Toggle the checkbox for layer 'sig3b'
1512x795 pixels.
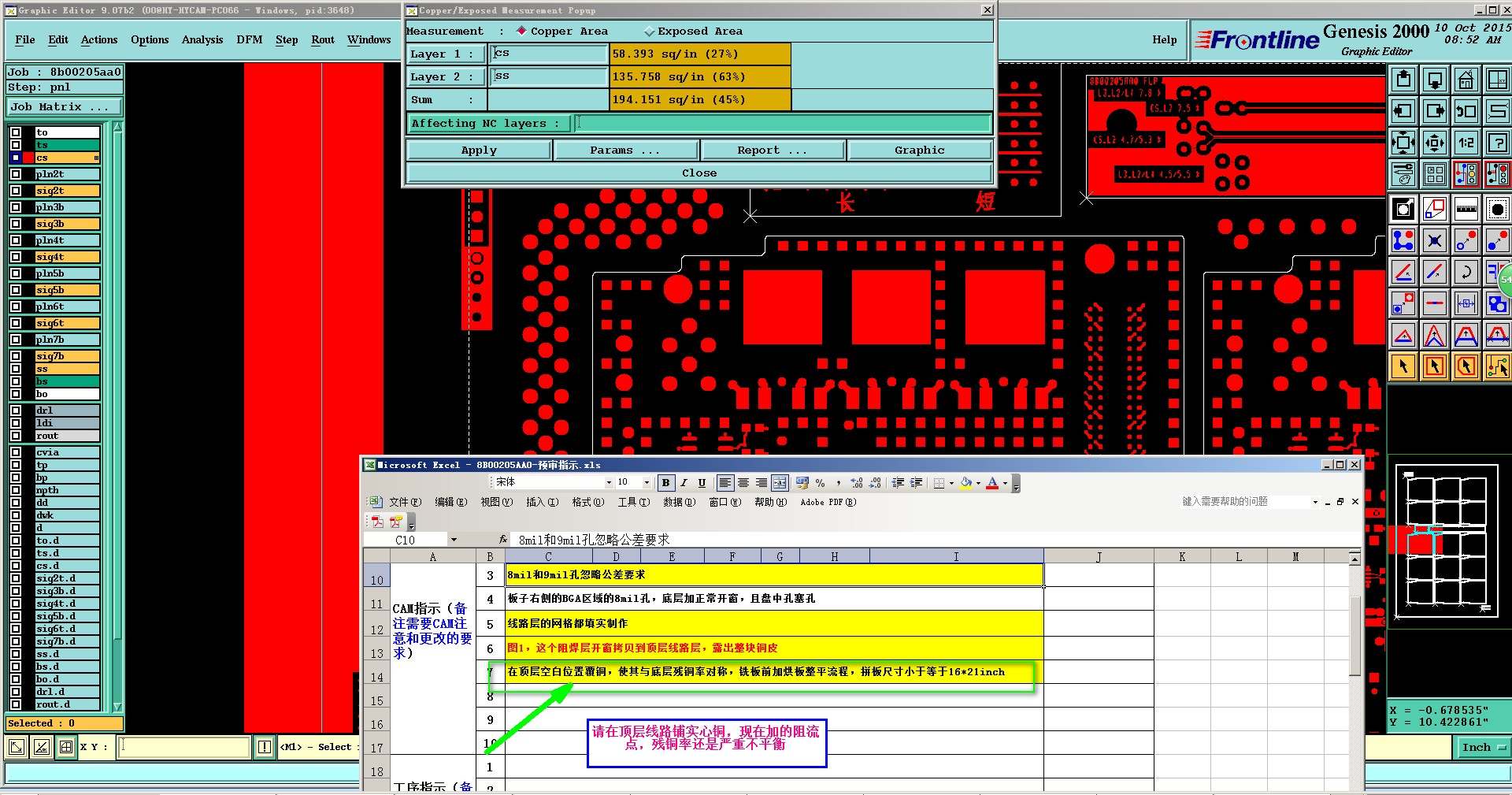[x=16, y=224]
